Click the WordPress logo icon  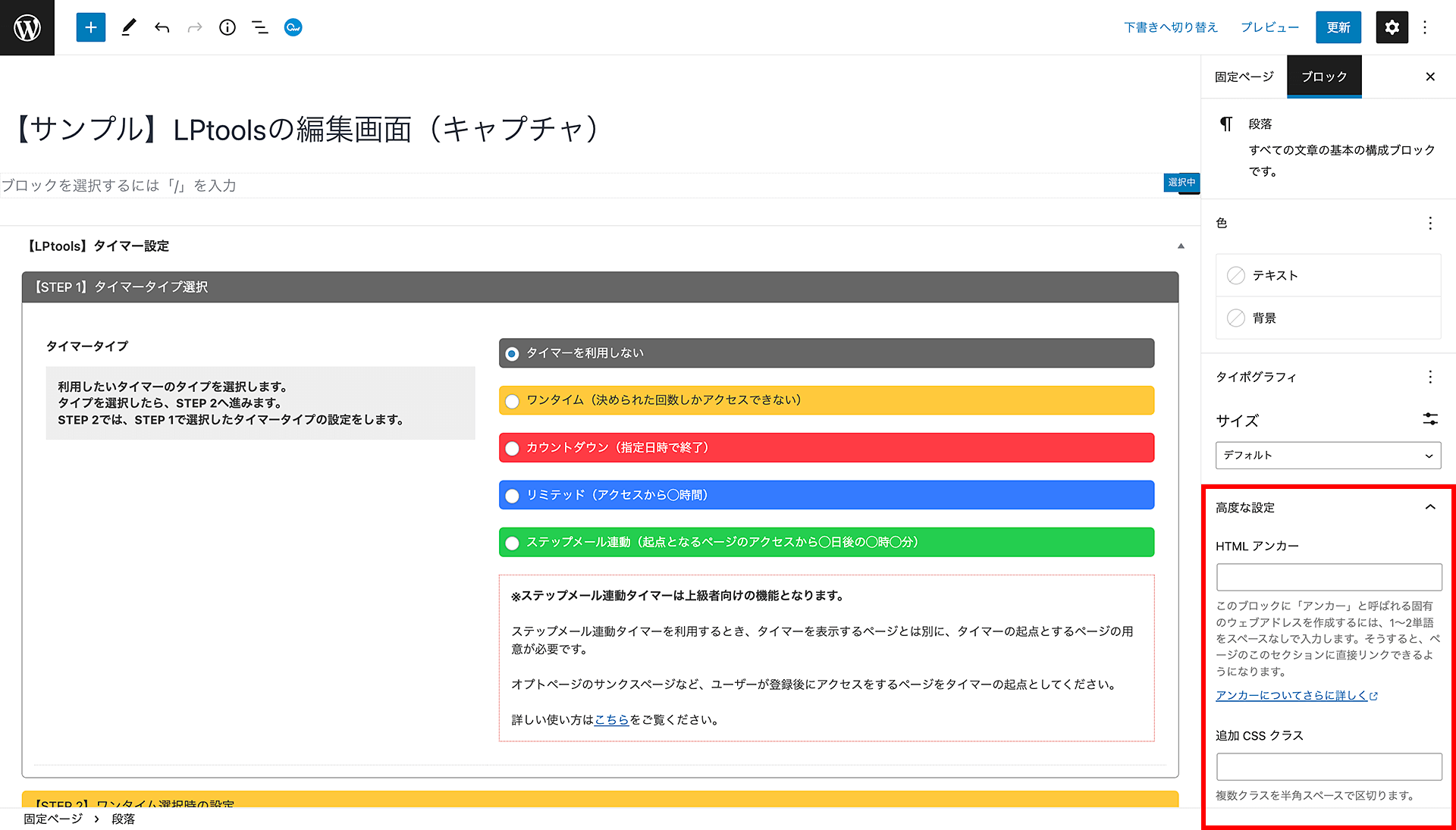pos(27,27)
